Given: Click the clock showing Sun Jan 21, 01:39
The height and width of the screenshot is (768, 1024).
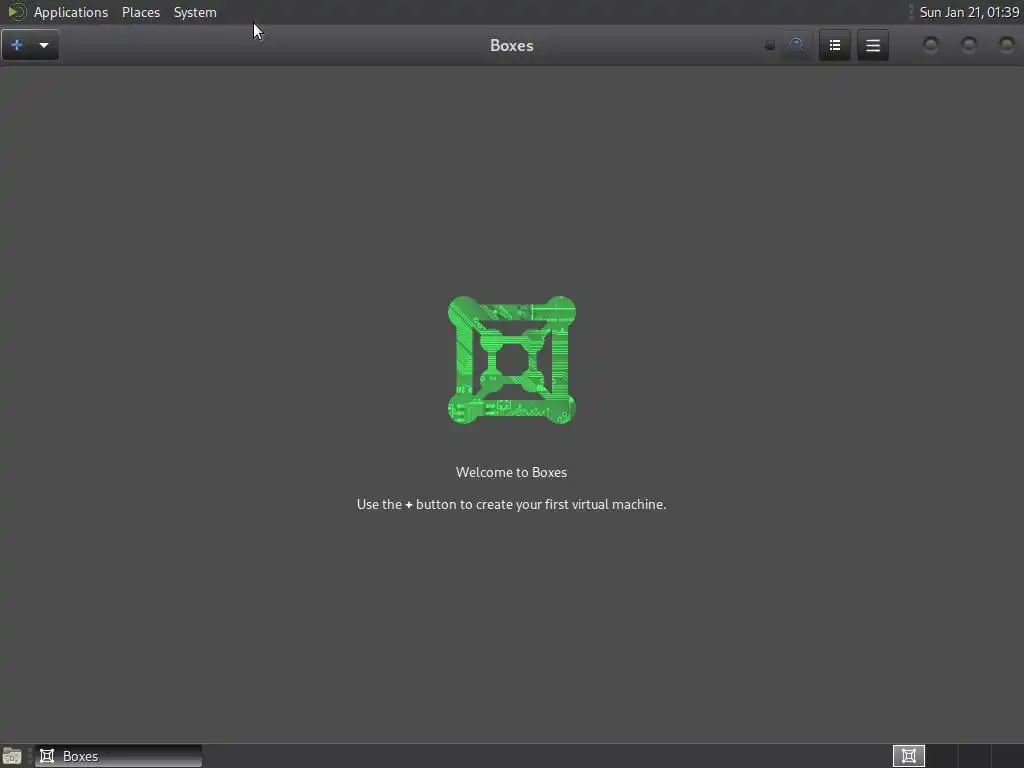Looking at the screenshot, I should pyautogui.click(x=969, y=12).
